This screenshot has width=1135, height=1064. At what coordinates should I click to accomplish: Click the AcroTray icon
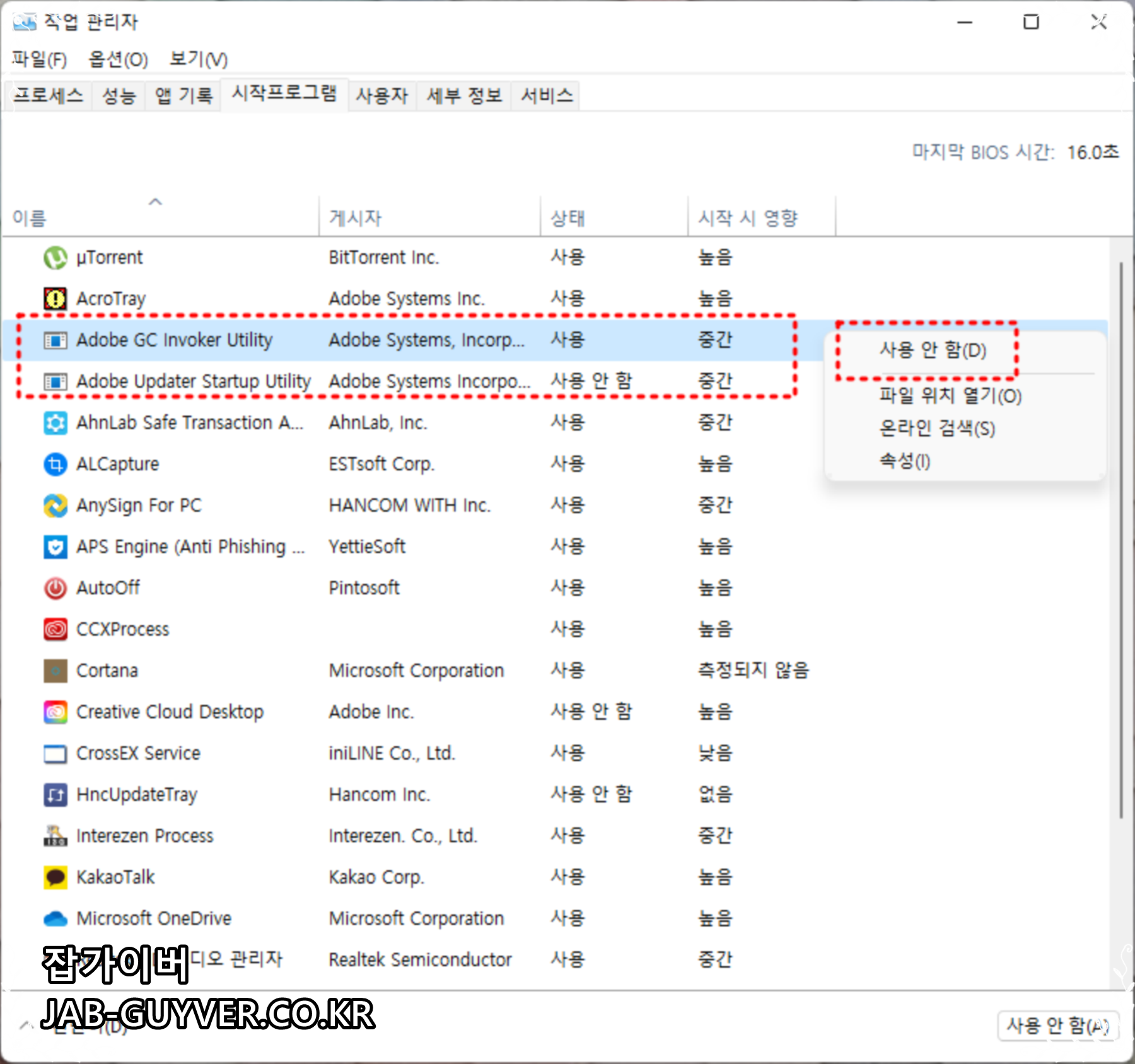click(x=55, y=299)
